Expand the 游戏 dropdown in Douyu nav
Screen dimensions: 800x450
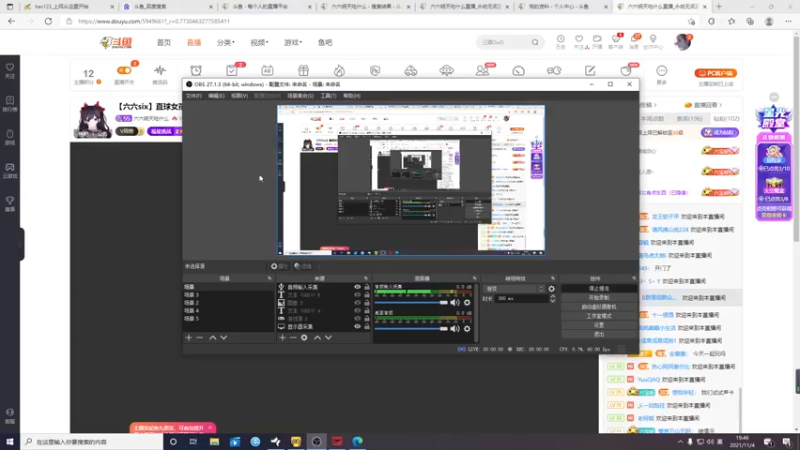tap(293, 42)
